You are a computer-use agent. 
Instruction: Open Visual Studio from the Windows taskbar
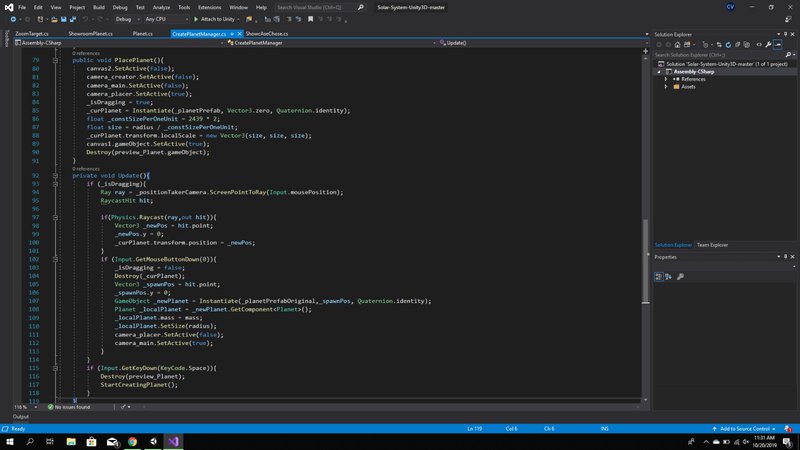(171, 440)
